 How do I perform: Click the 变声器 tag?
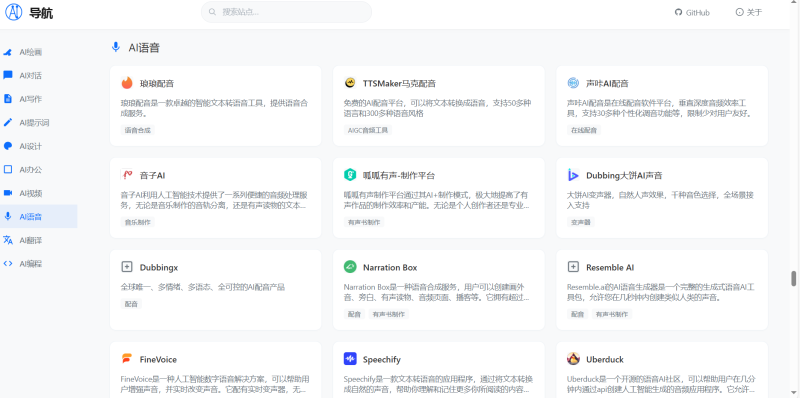pos(581,222)
